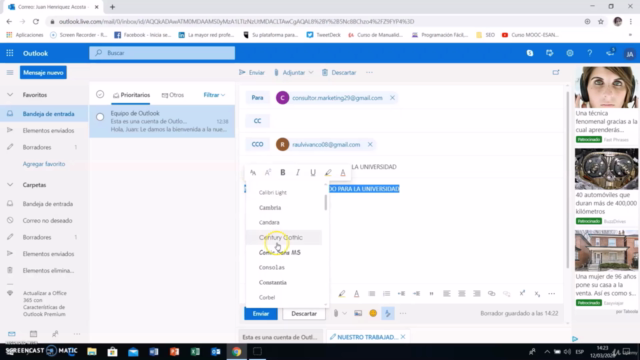Open the Outlook app launcher grid
The width and height of the screenshot is (640, 360).
point(10,53)
